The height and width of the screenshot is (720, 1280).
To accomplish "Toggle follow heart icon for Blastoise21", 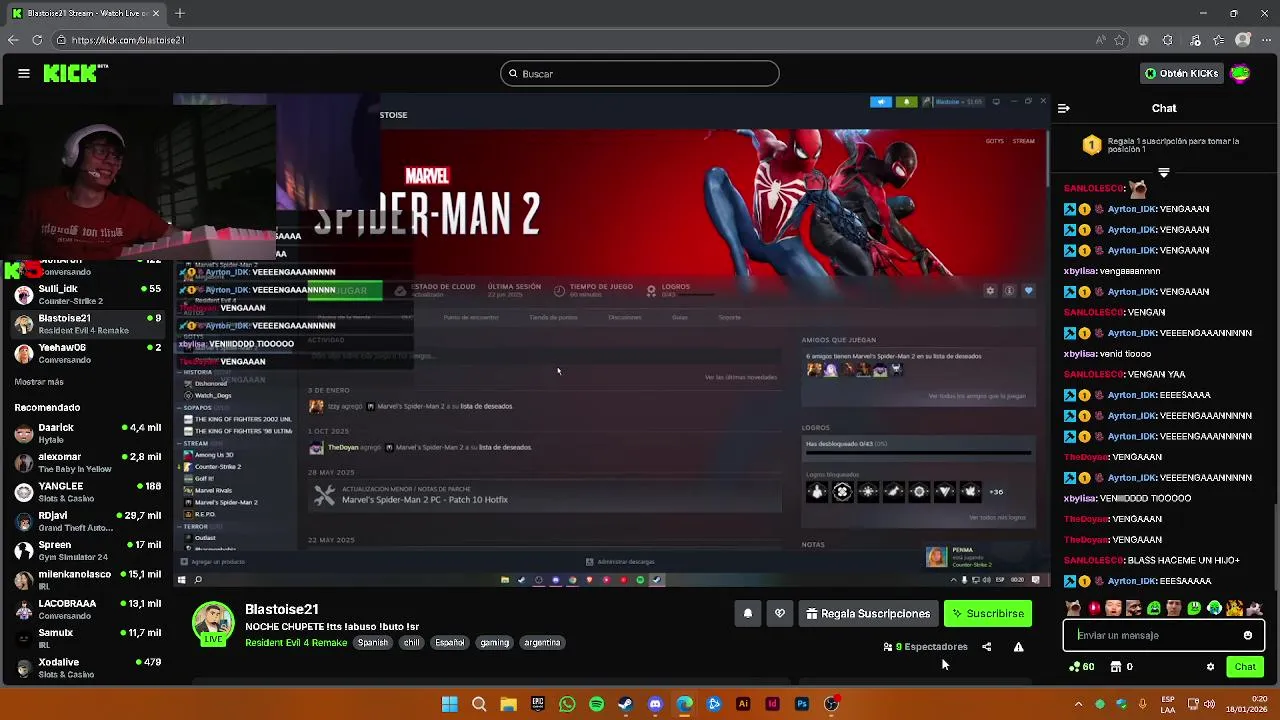I will (x=780, y=613).
